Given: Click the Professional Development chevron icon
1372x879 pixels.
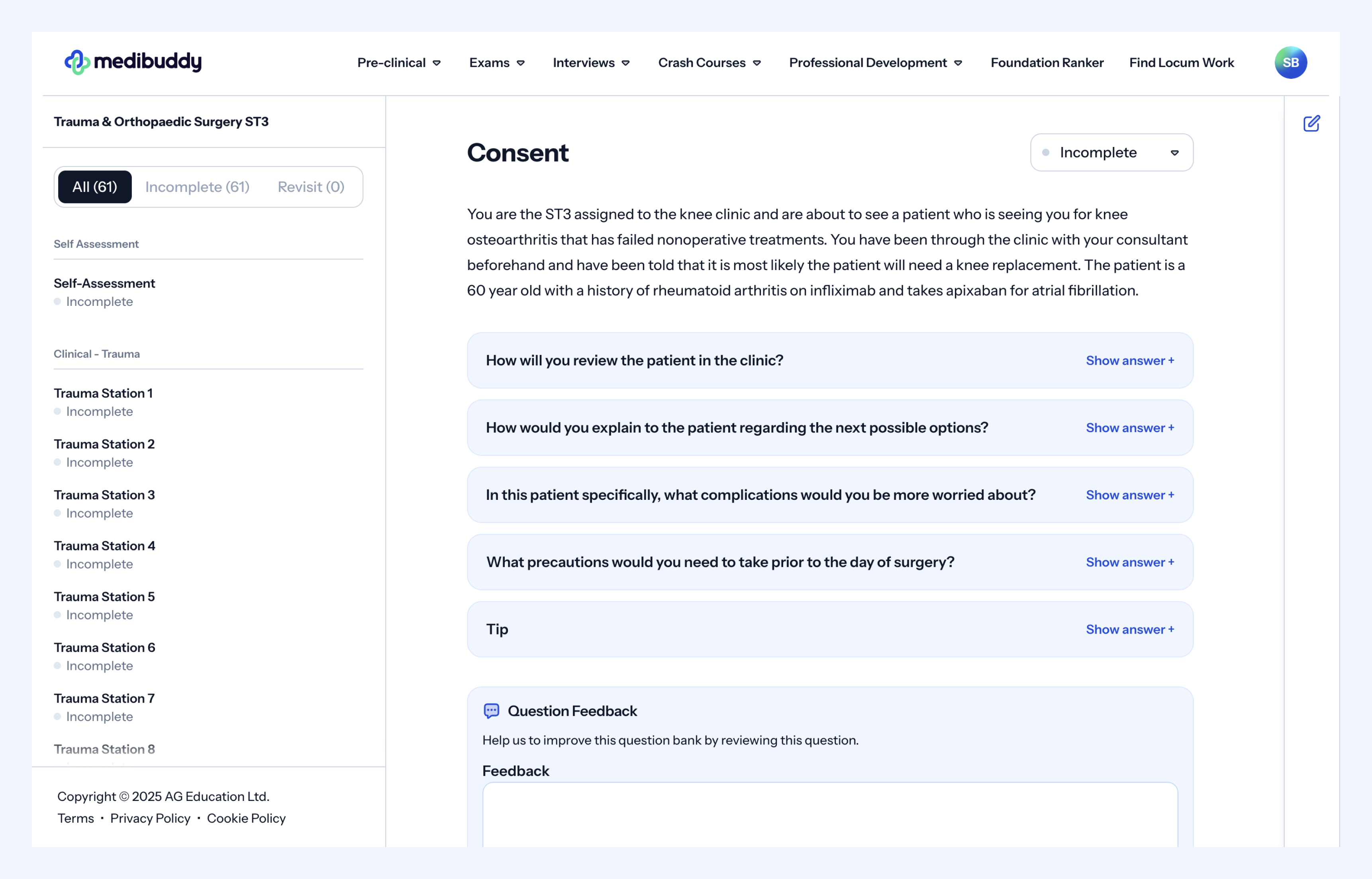Looking at the screenshot, I should [x=958, y=63].
